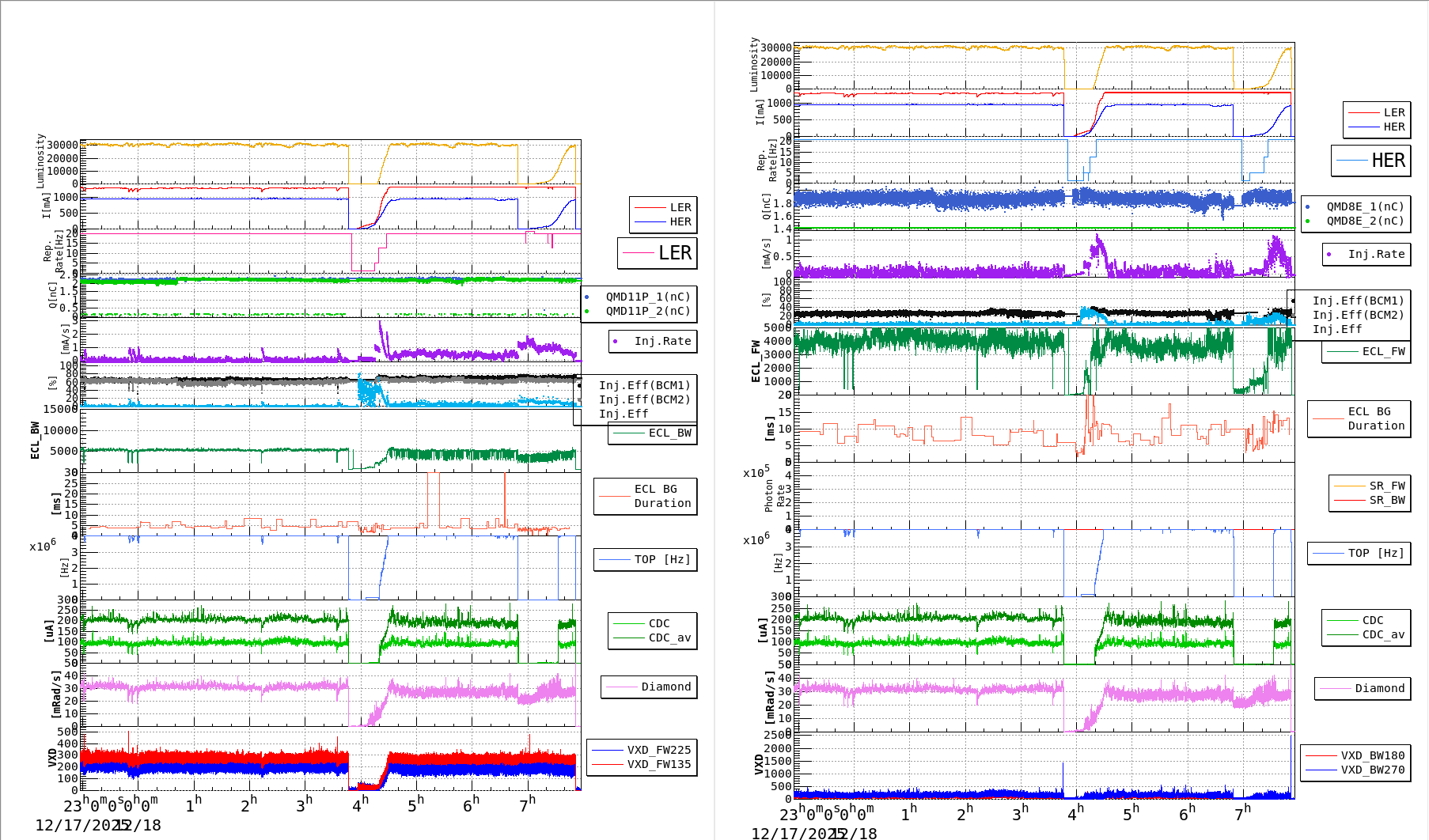The image size is (1429, 840).
Task: Click the ECL_BW legend box
Action: tap(653, 433)
